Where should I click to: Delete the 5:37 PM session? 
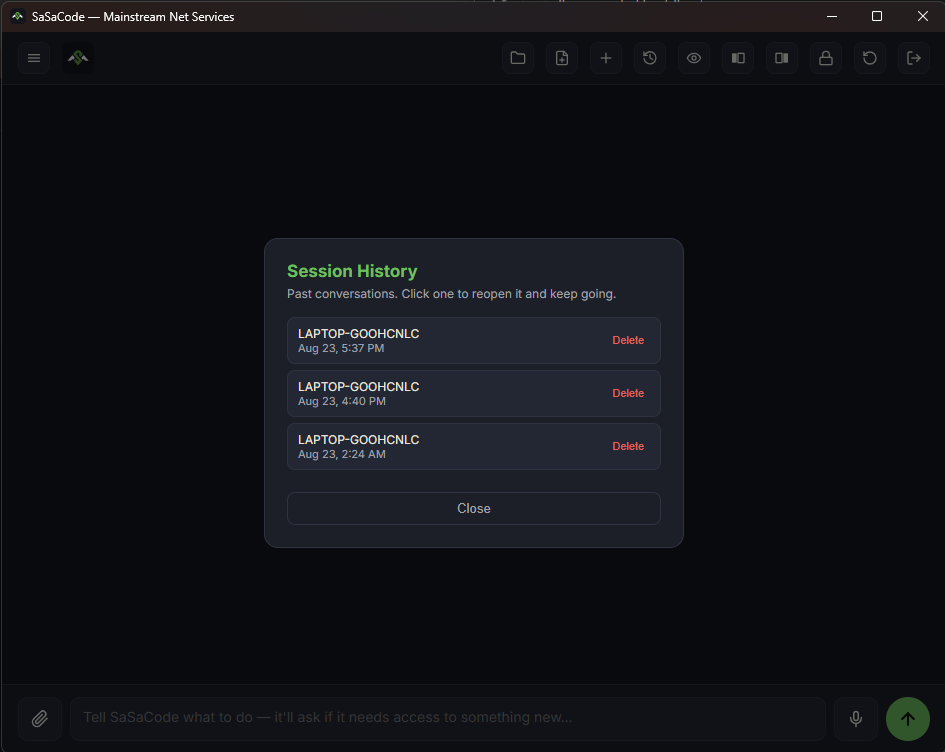point(628,340)
